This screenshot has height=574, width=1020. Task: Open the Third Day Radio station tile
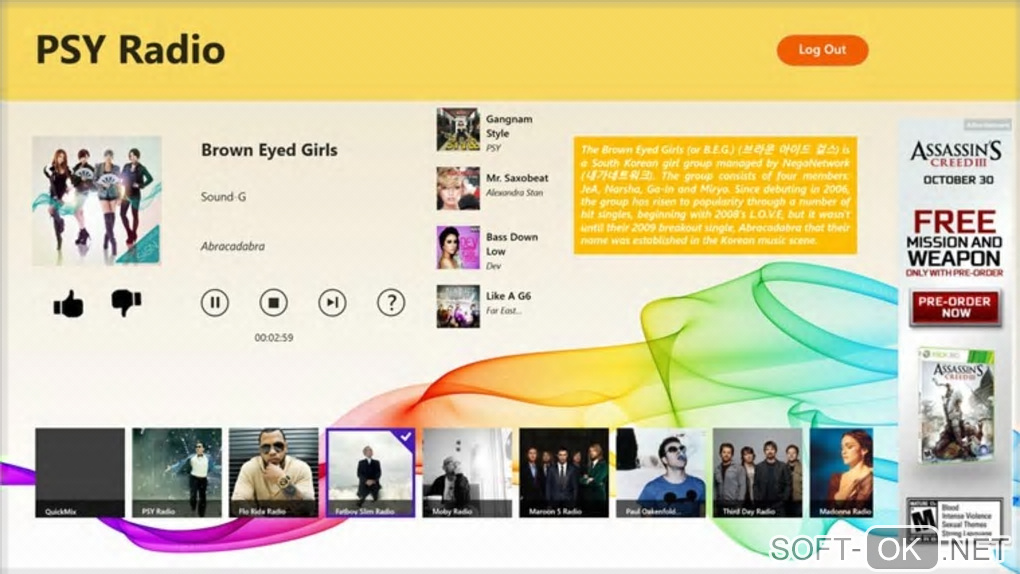click(x=758, y=472)
